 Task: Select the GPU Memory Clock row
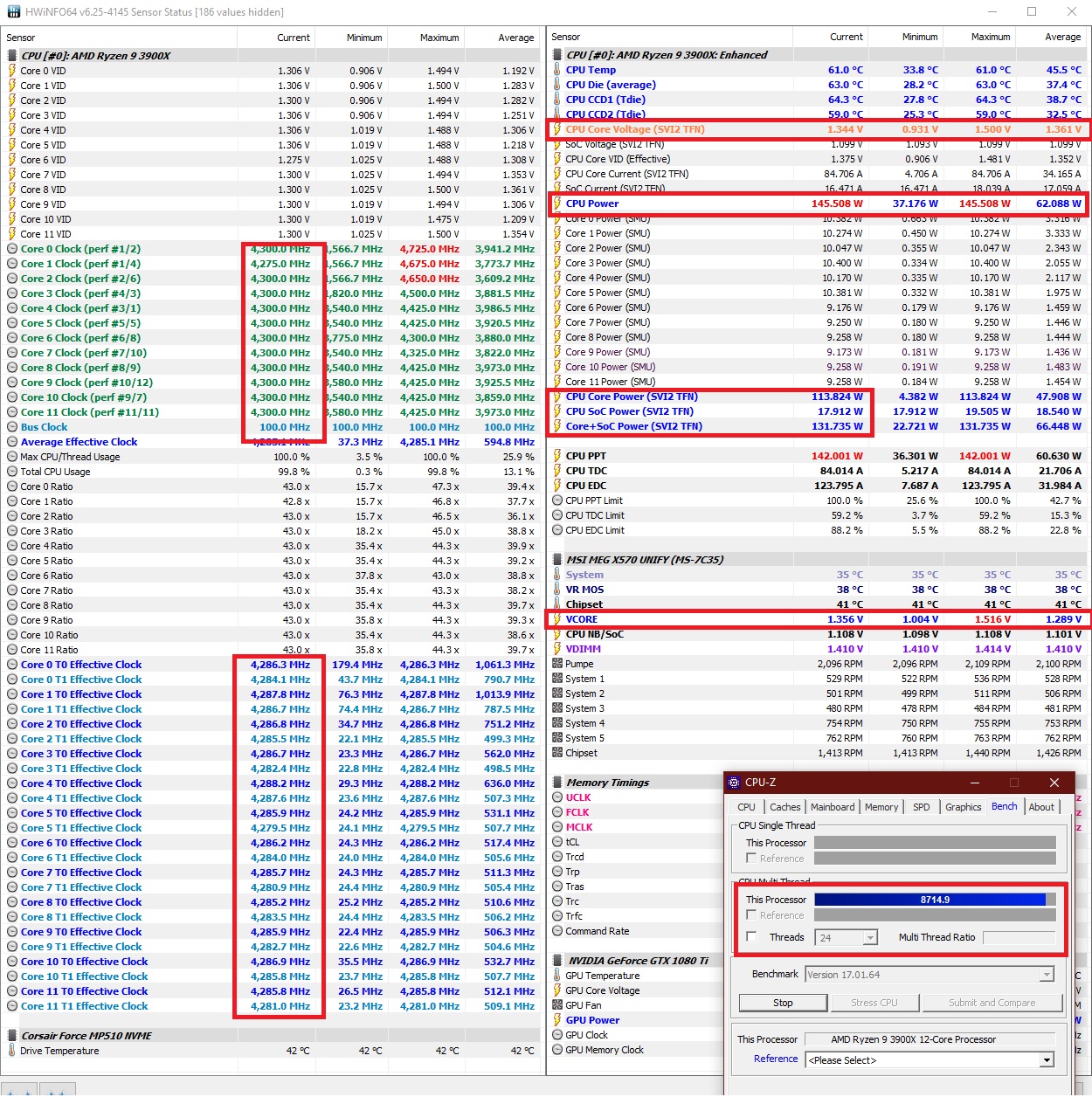click(x=638, y=1050)
